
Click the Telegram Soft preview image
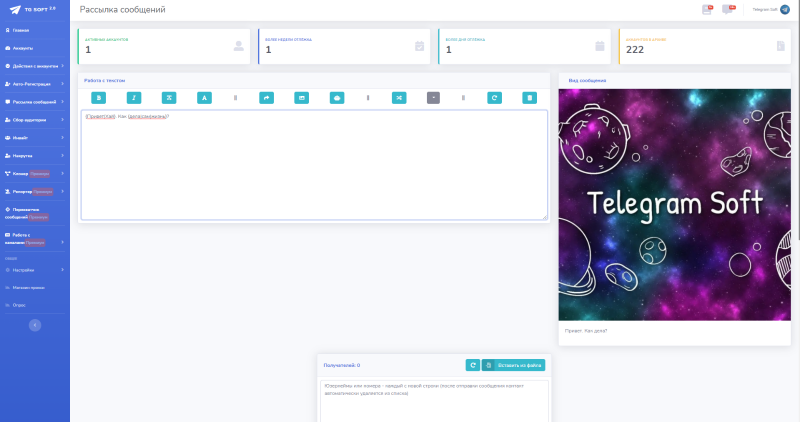(674, 205)
